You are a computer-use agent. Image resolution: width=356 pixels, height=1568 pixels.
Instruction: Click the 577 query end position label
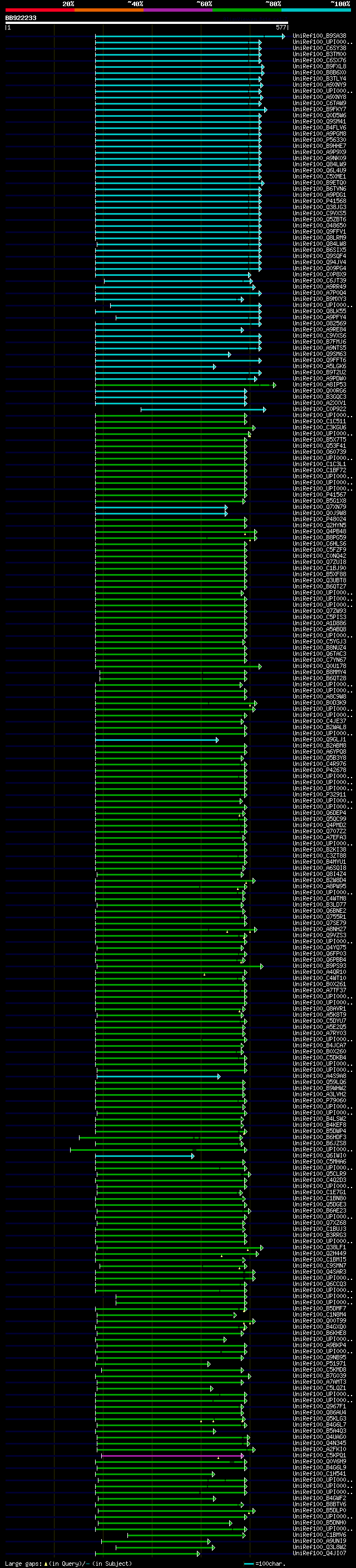pyautogui.click(x=280, y=27)
